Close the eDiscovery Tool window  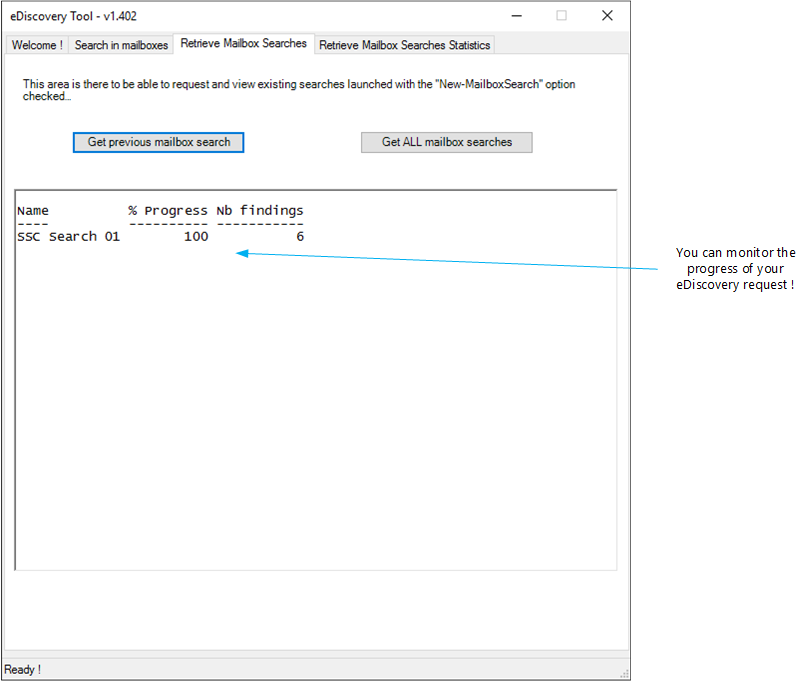point(607,16)
